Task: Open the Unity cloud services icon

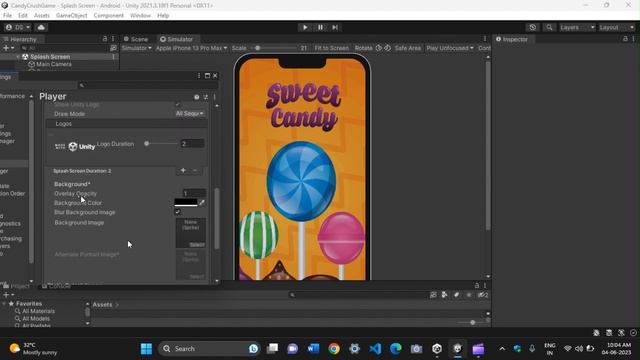Action: tap(41, 27)
